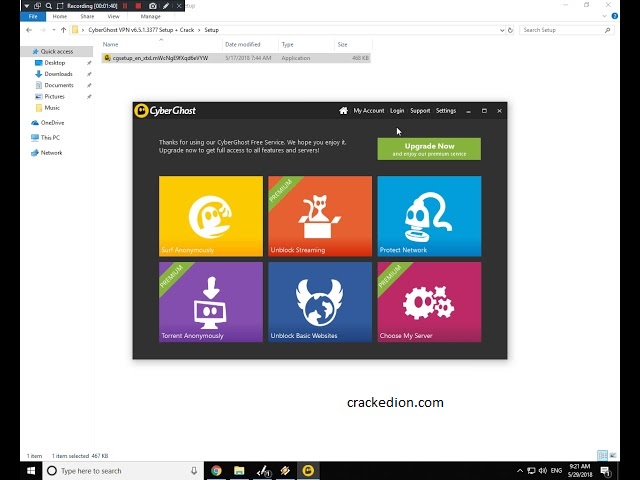640x480 pixels.
Task: Select the recorder's region capture icon
Action: click(60, 6)
